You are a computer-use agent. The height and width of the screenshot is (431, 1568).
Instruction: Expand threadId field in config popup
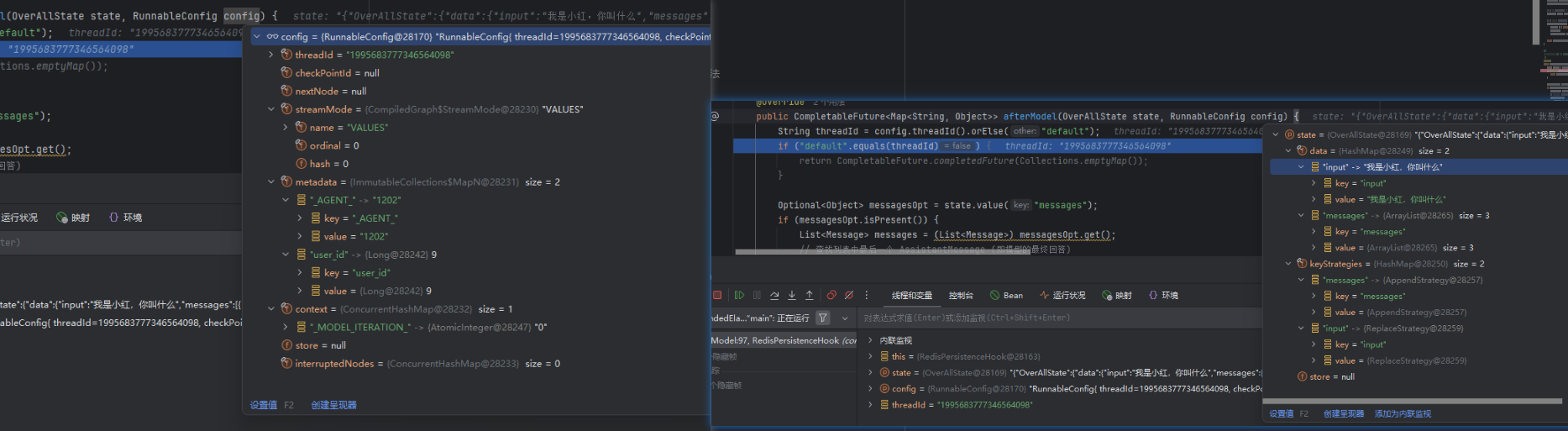coord(270,55)
